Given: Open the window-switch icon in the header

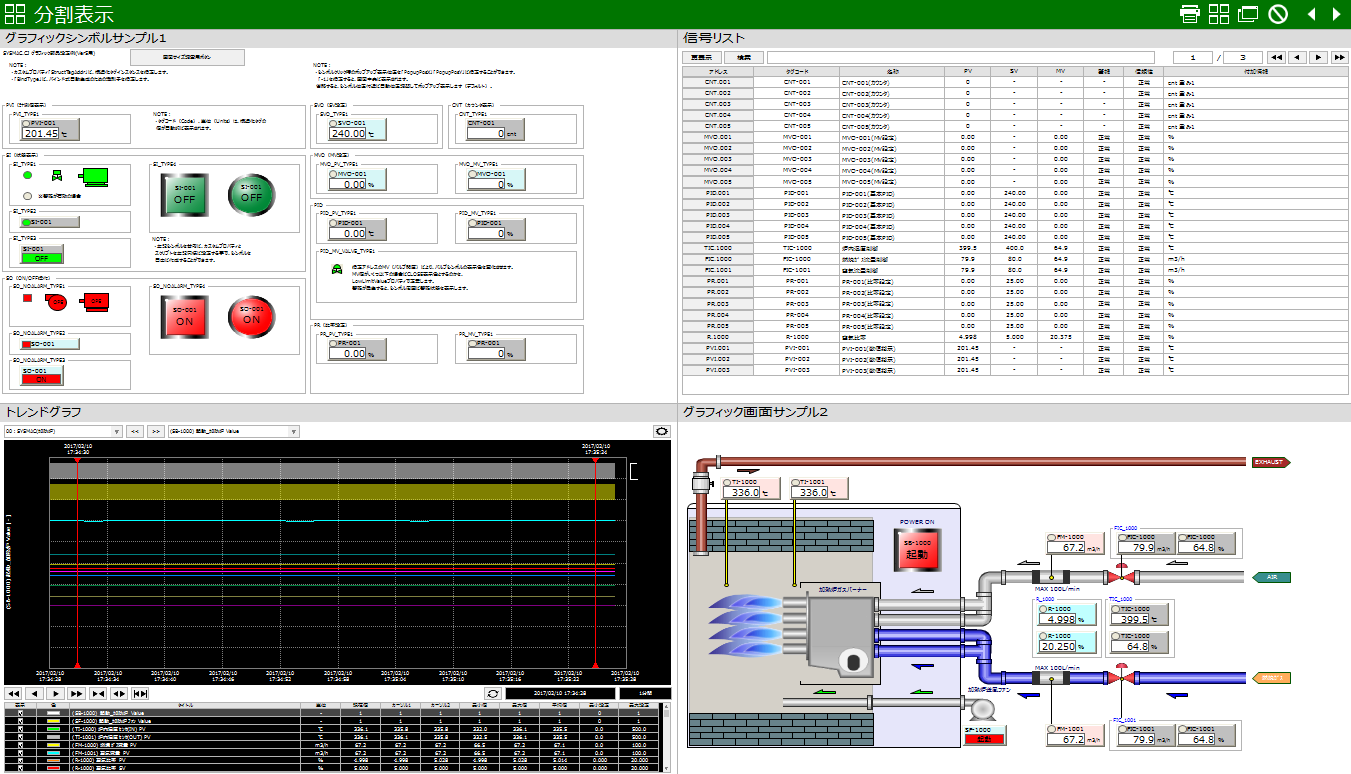Looking at the screenshot, I should [1248, 14].
